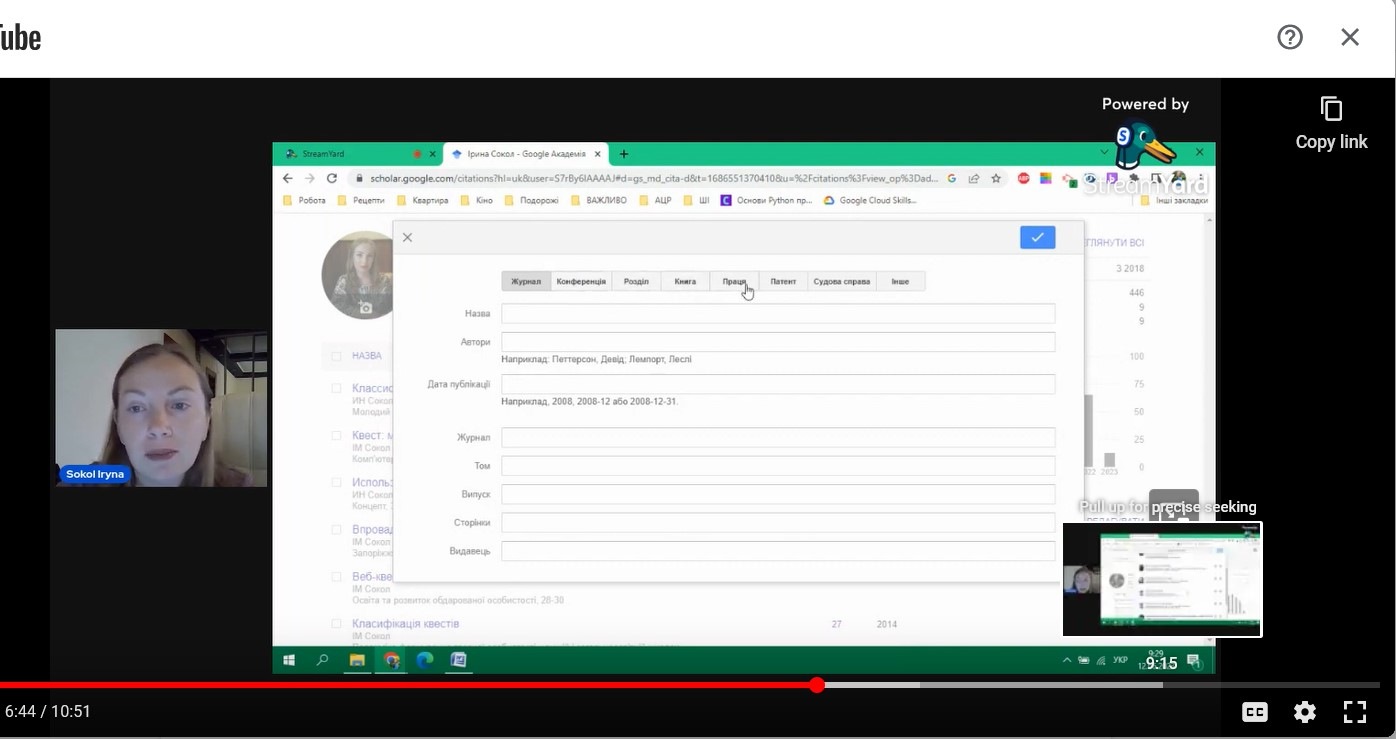Click the Copy link icon
This screenshot has width=1396, height=739.
click(x=1330, y=109)
